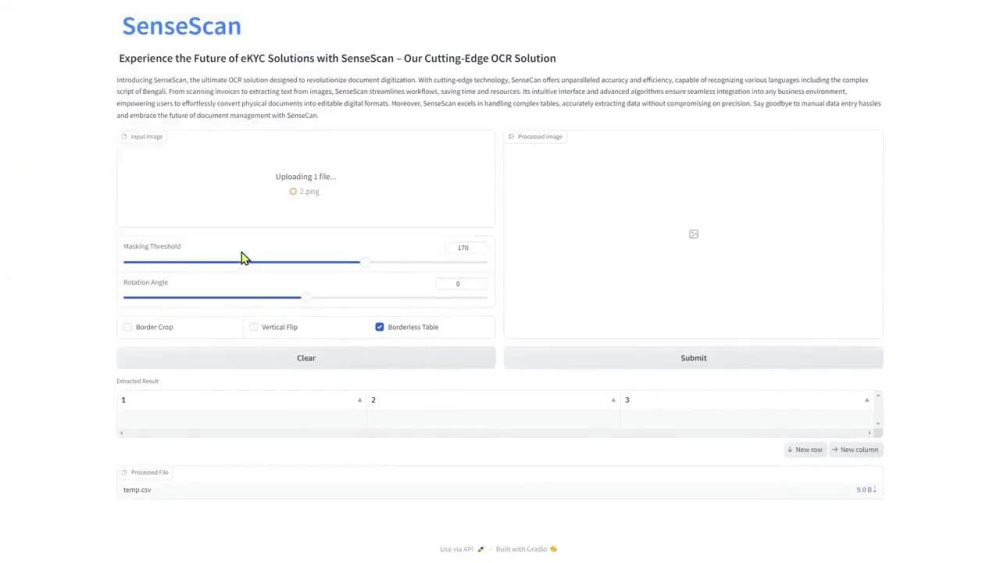The width and height of the screenshot is (1000, 563).
Task: Add a new column to the table
Action: pyautogui.click(x=856, y=450)
